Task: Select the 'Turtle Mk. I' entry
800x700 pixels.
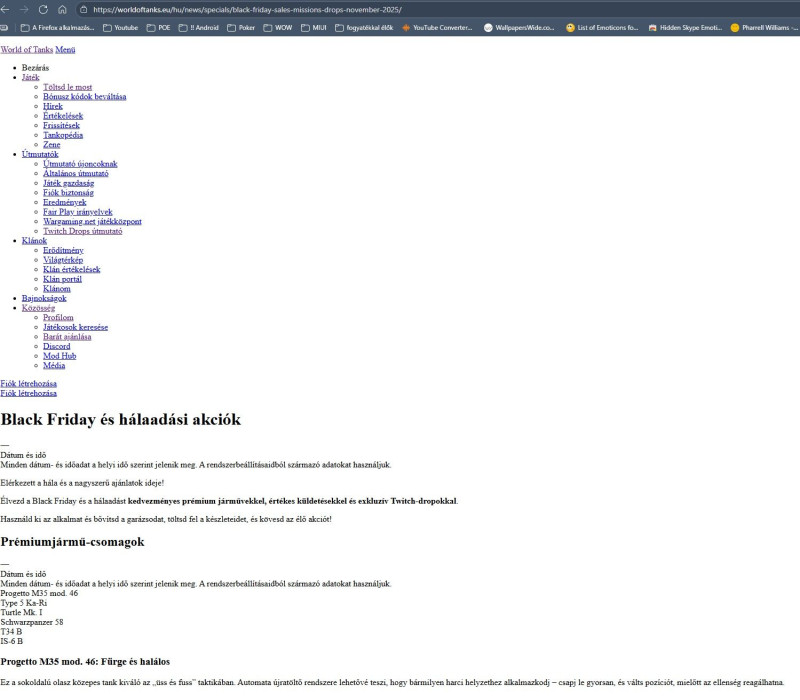Action: [x=21, y=612]
